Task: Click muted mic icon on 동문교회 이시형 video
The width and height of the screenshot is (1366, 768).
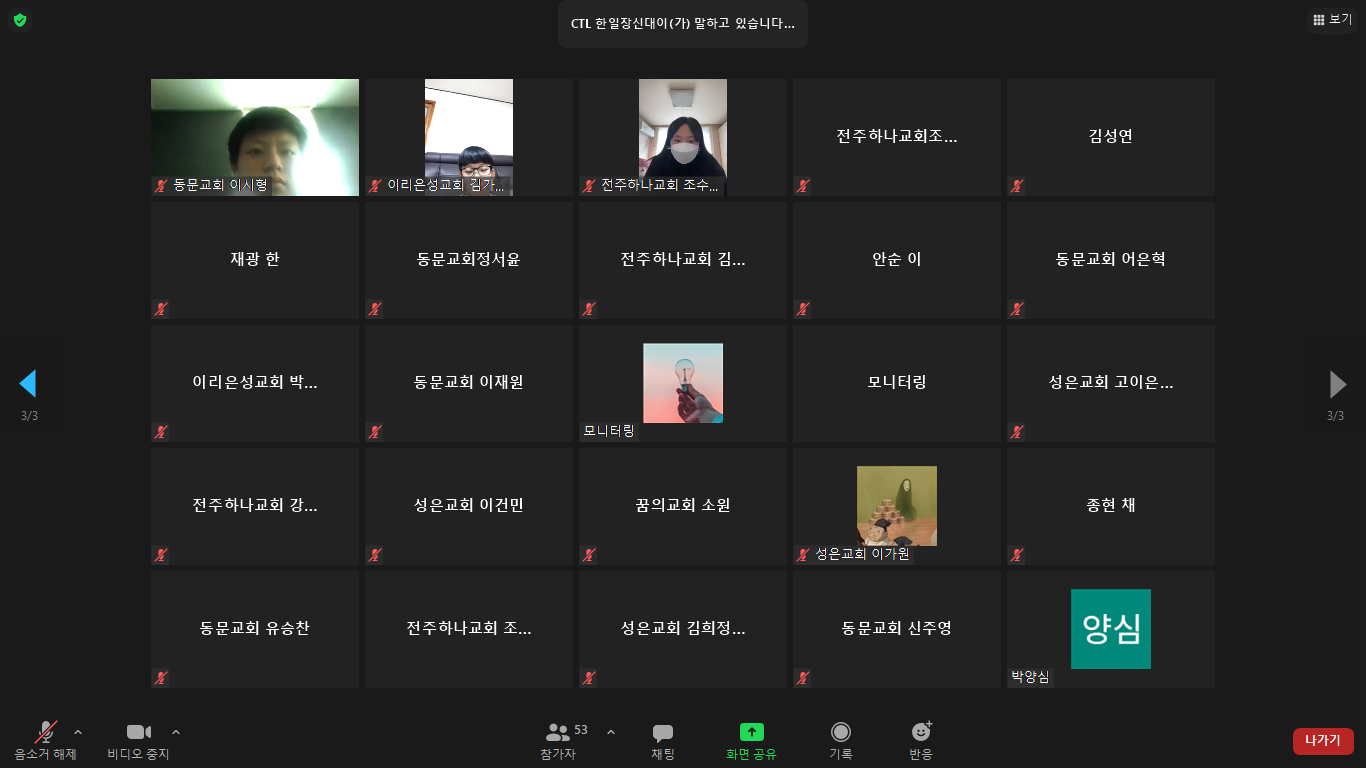Action: [161, 186]
